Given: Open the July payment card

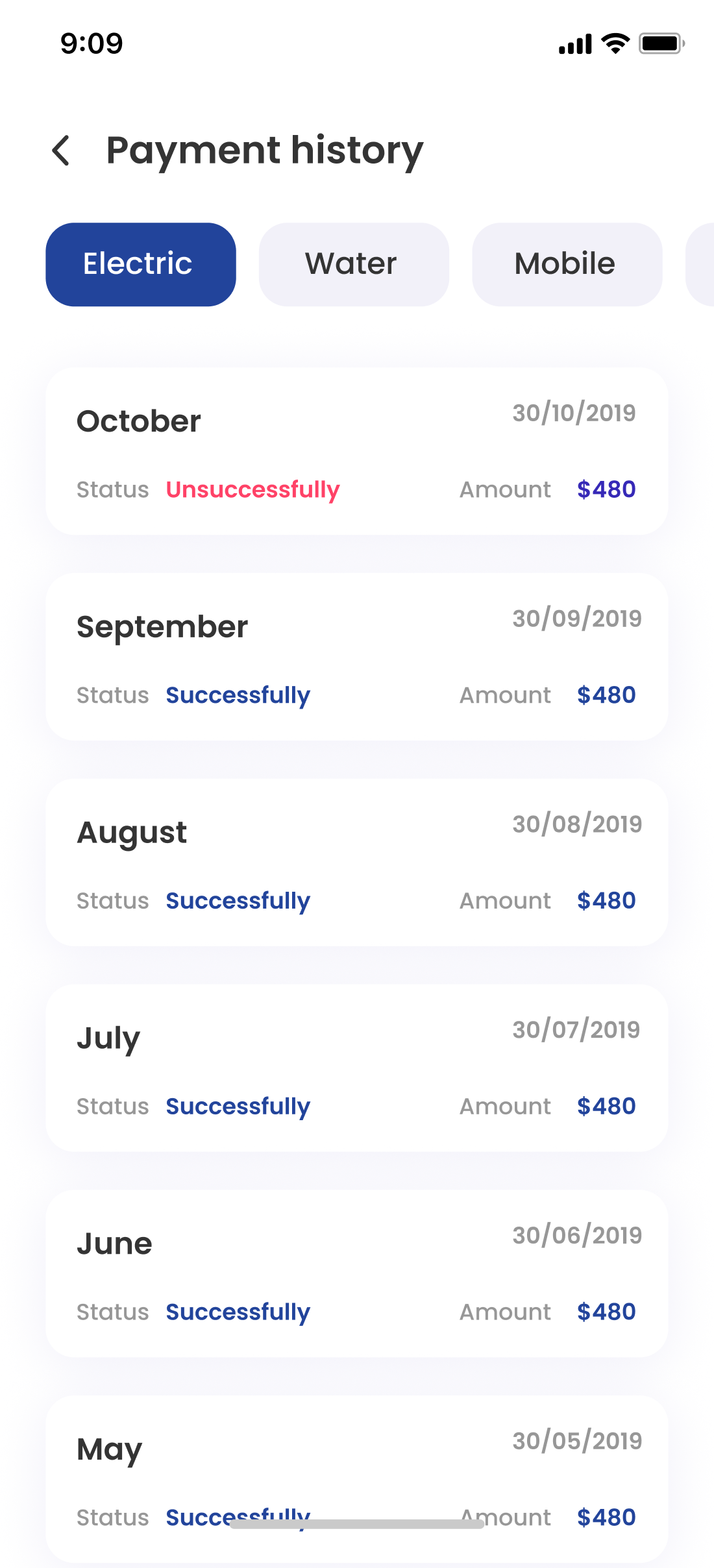Looking at the screenshot, I should 356,1068.
